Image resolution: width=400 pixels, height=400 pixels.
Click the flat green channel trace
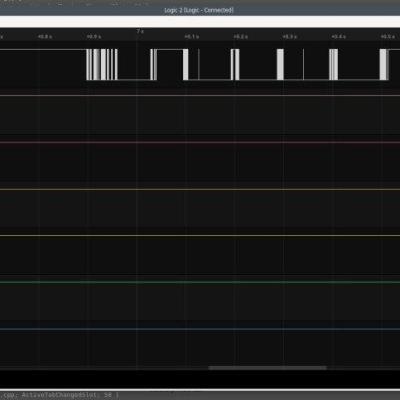click(x=200, y=282)
